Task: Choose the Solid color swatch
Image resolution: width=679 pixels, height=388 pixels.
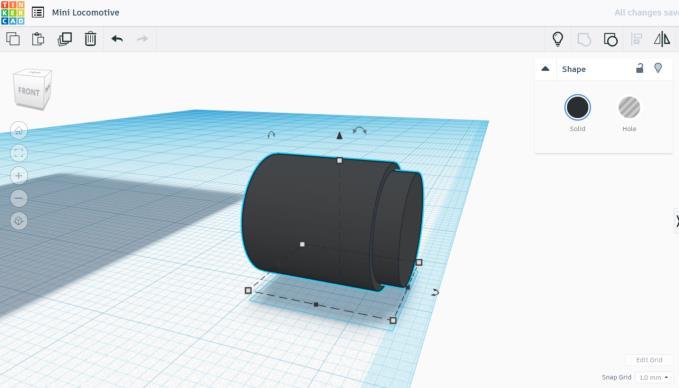Action: 577,107
